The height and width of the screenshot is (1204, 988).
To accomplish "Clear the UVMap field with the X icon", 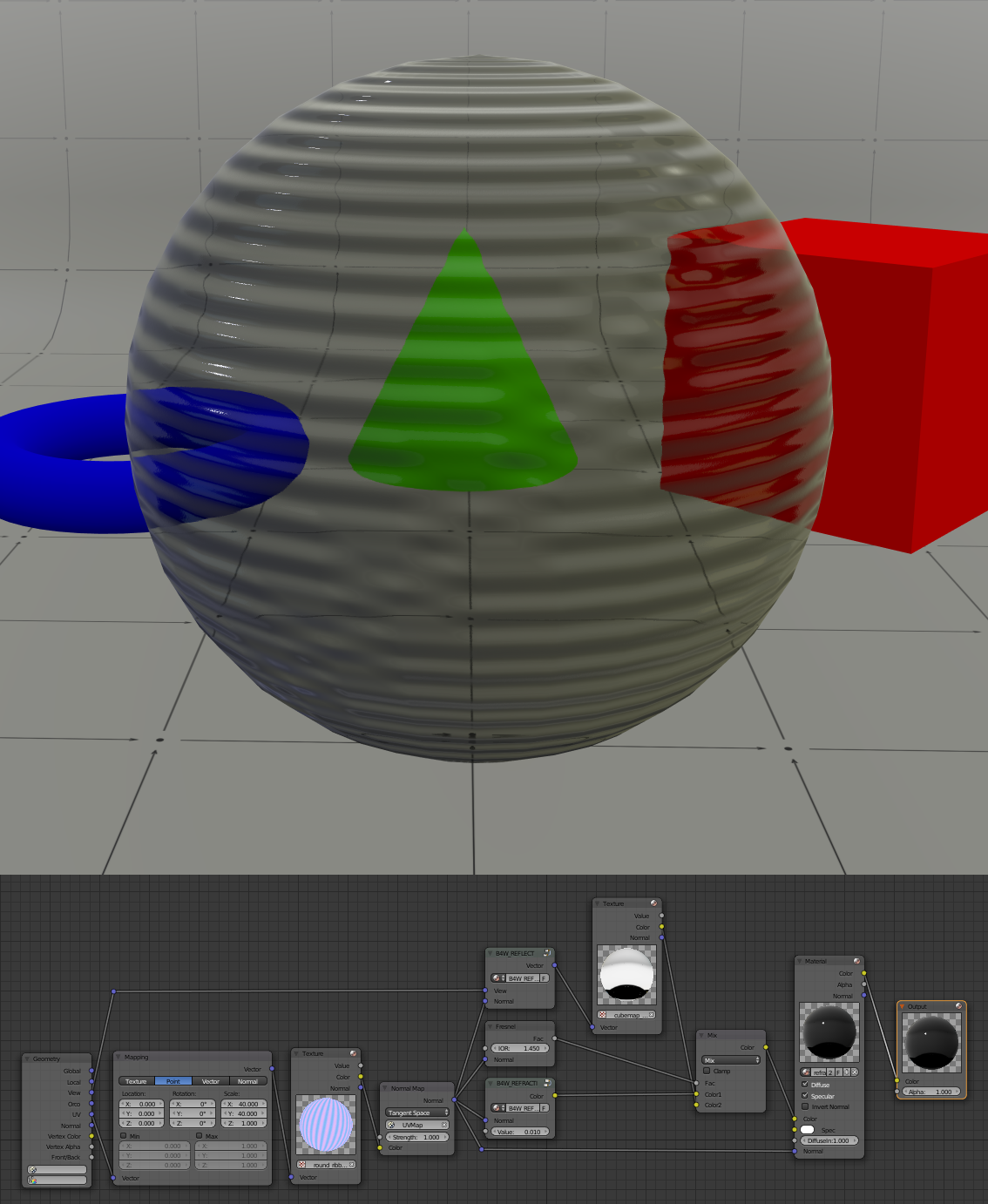I will point(443,1125).
